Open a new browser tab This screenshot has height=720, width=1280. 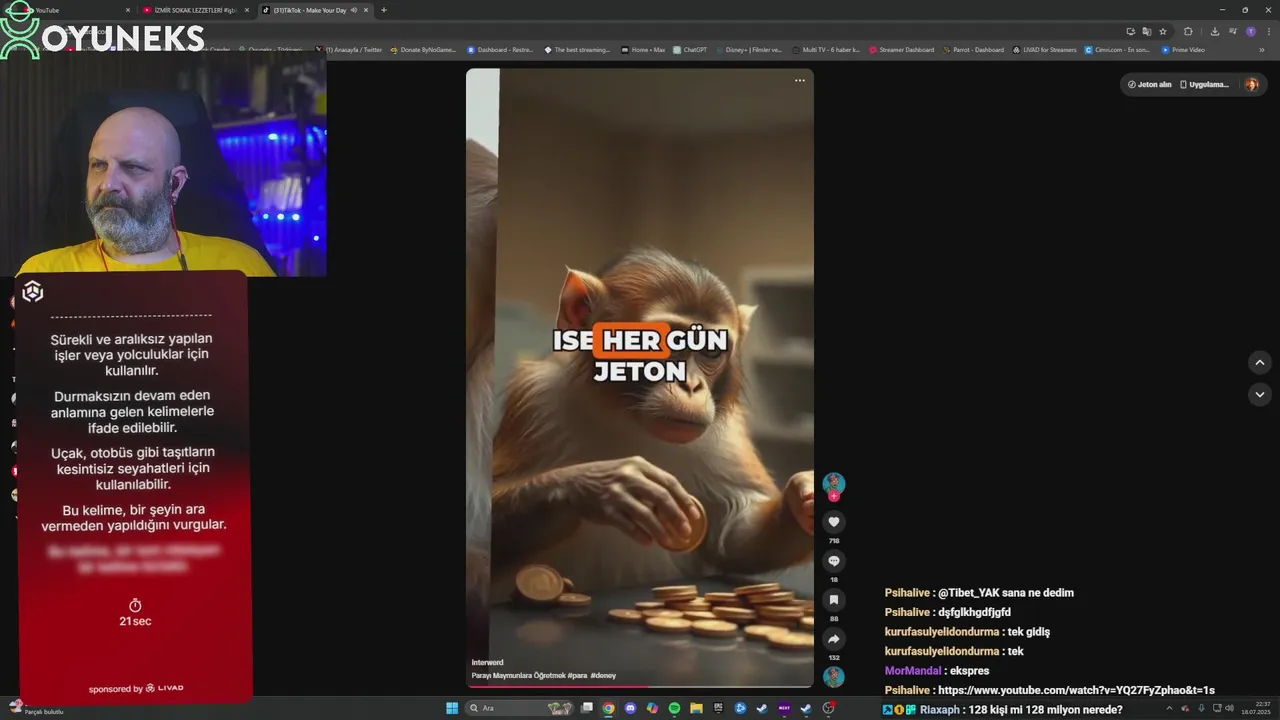click(384, 10)
